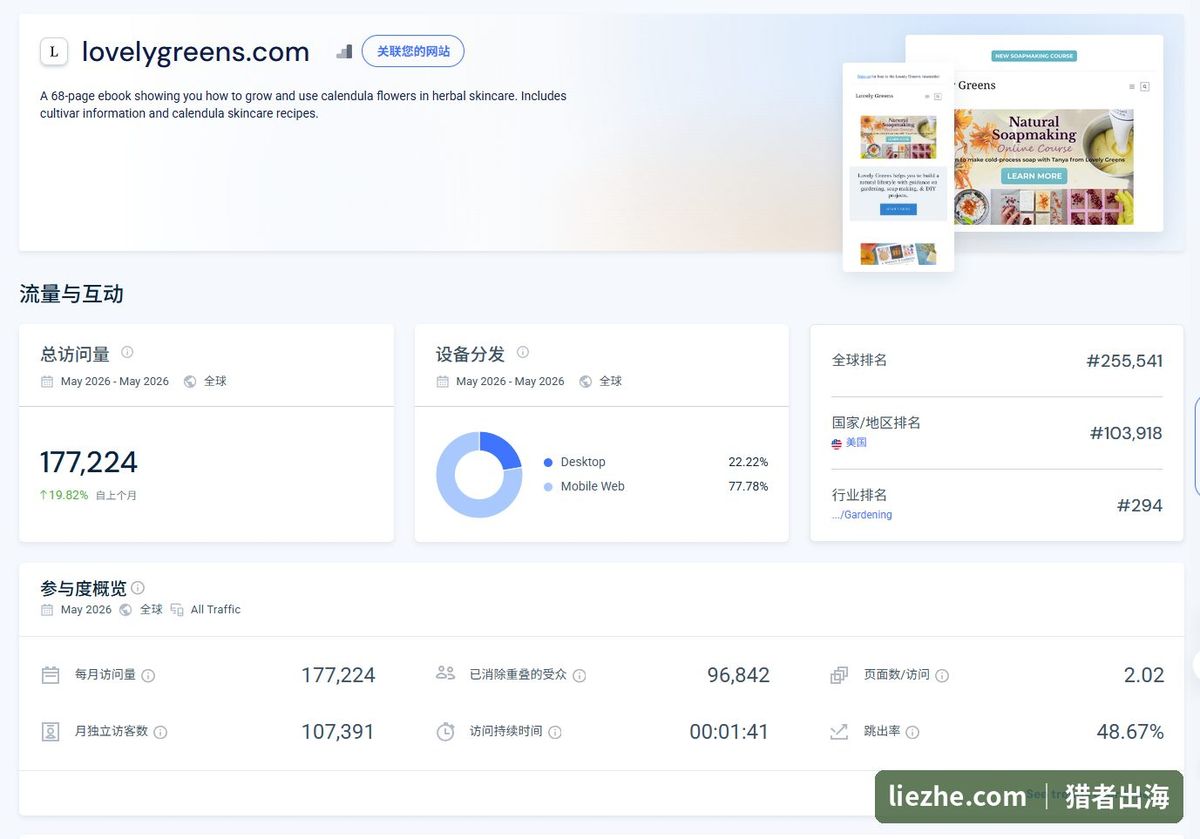Click the Desktop segment of the donut chart
The height and width of the screenshot is (839, 1200).
tap(501, 449)
